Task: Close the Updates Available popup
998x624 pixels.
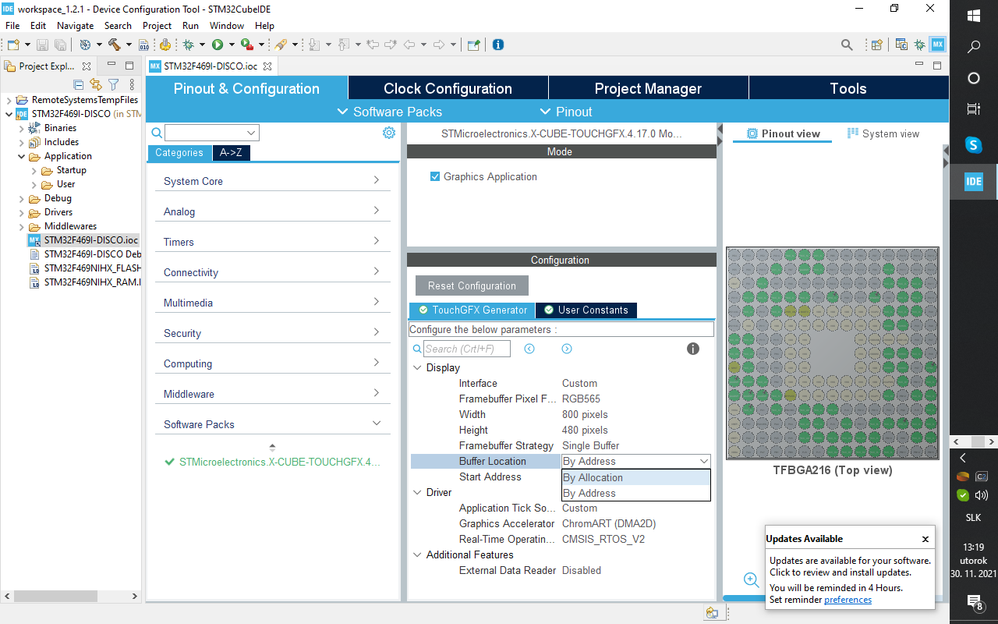Action: tap(925, 539)
